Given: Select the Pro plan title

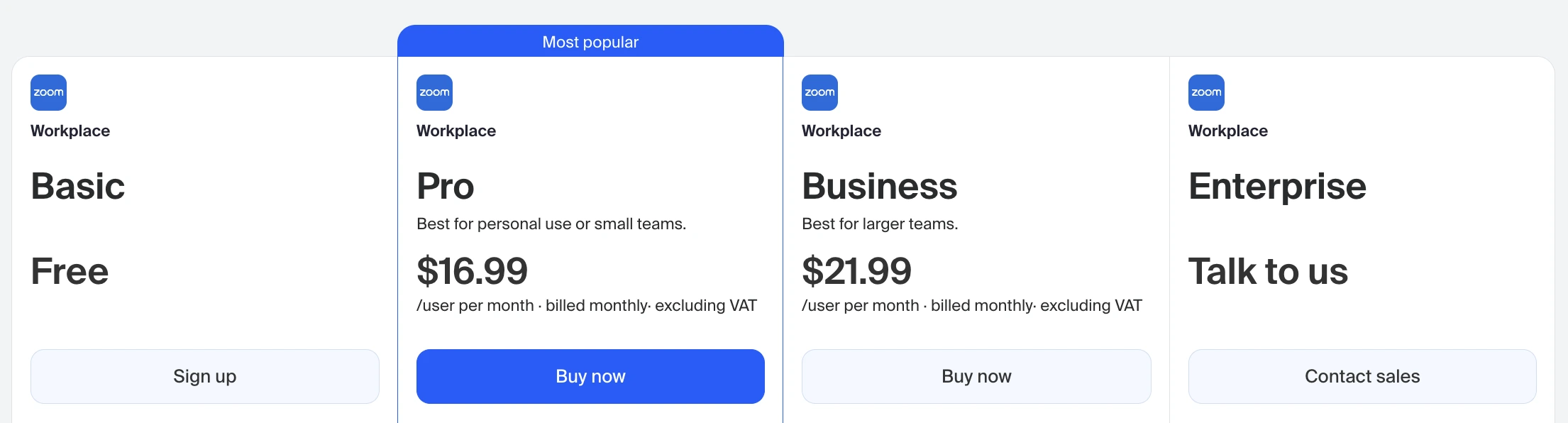Looking at the screenshot, I should tap(445, 186).
